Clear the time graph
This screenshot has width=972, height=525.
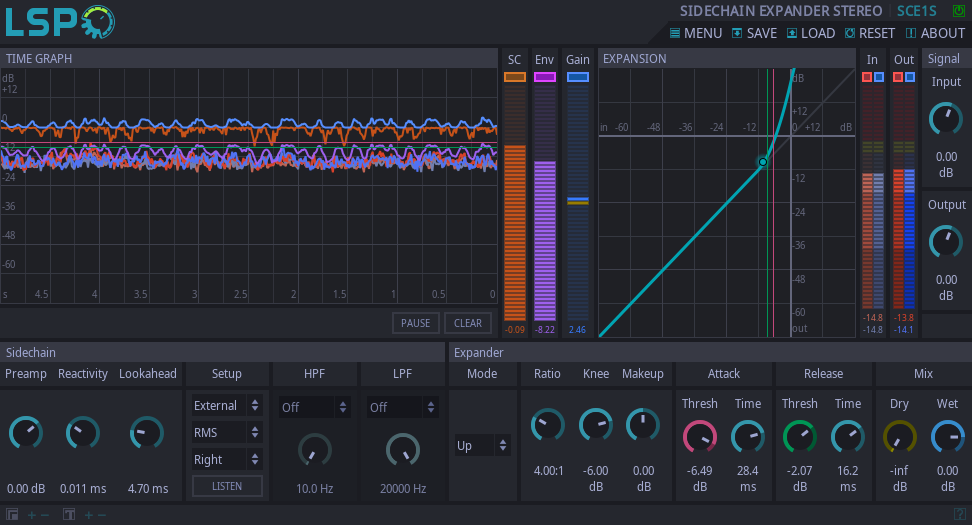468,323
